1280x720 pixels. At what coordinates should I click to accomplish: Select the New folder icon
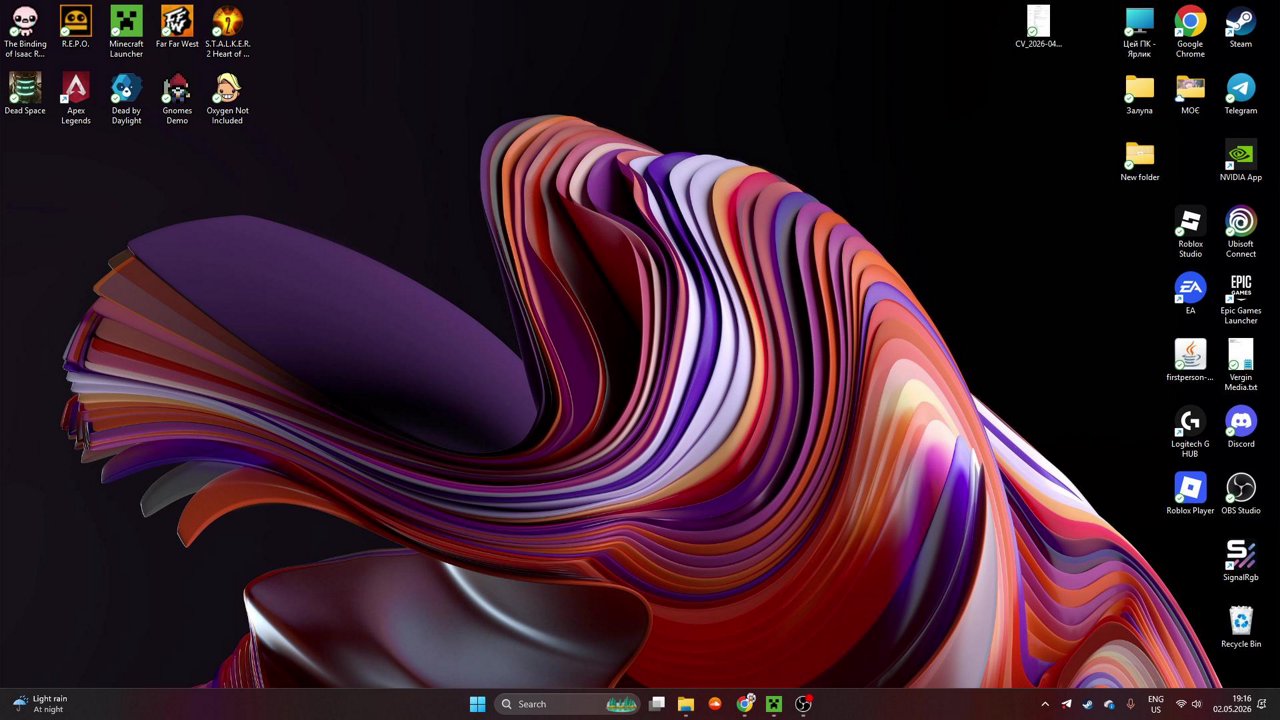[1139, 161]
